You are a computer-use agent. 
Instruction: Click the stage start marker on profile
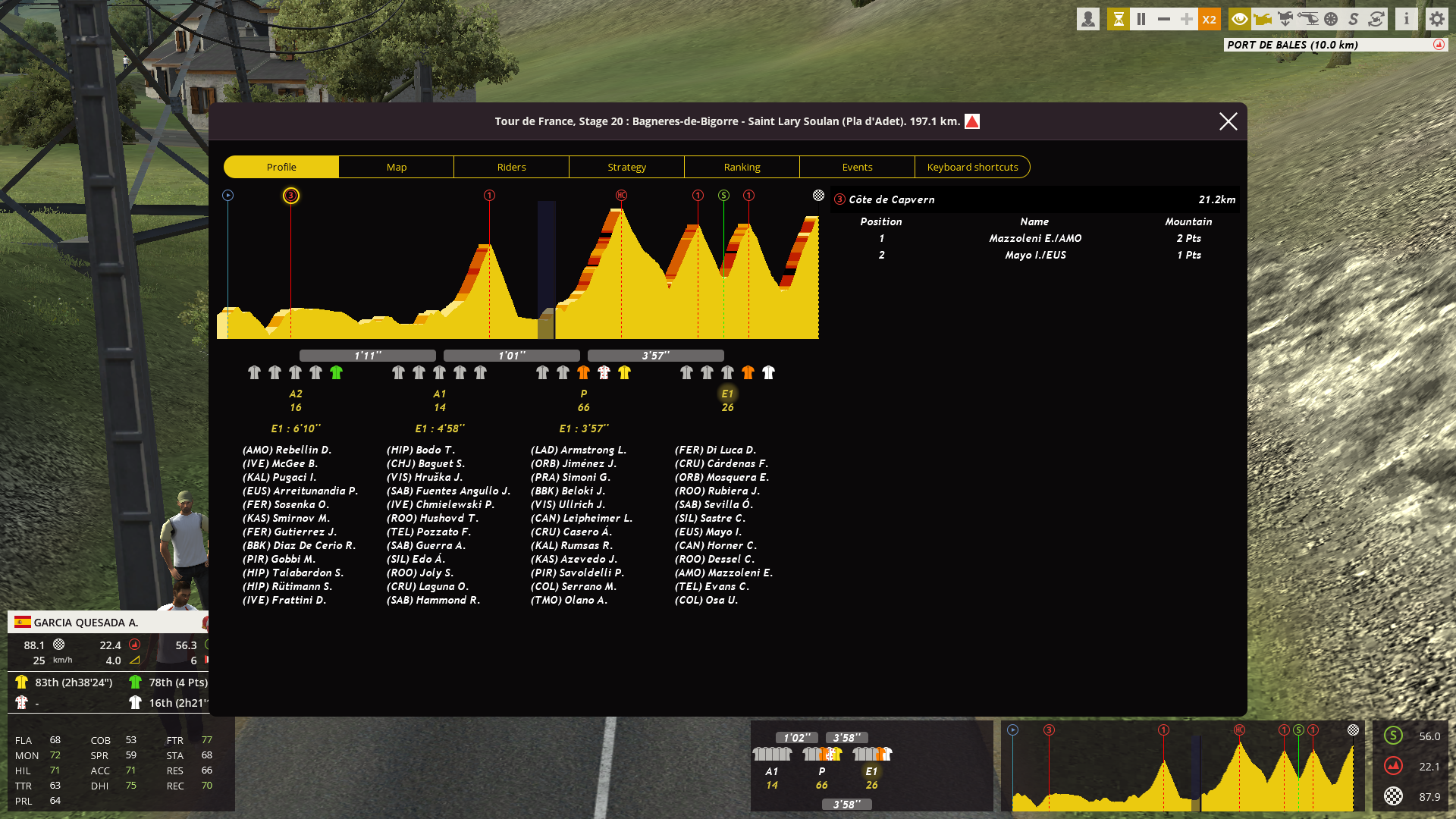227,196
